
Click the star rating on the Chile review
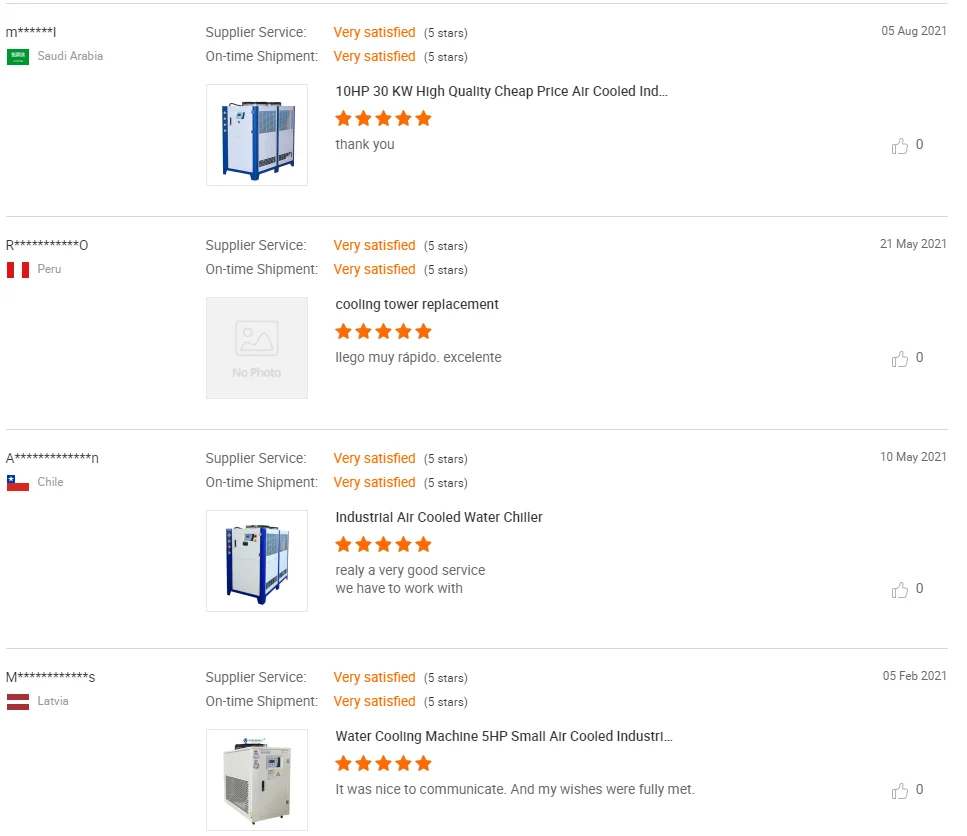point(383,544)
